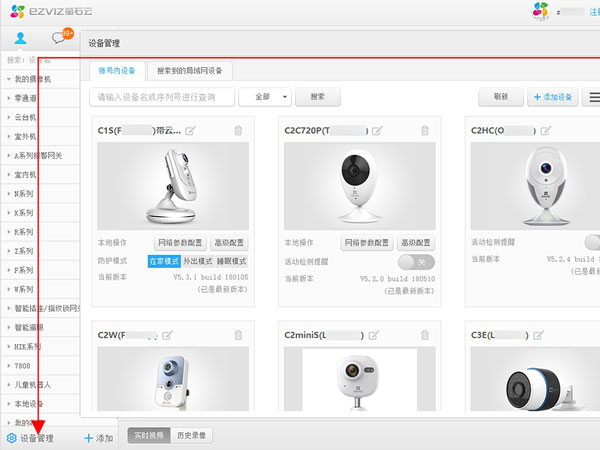Select 在家模式 for C1S
Viewport: 600px width, 450px height.
(164, 261)
